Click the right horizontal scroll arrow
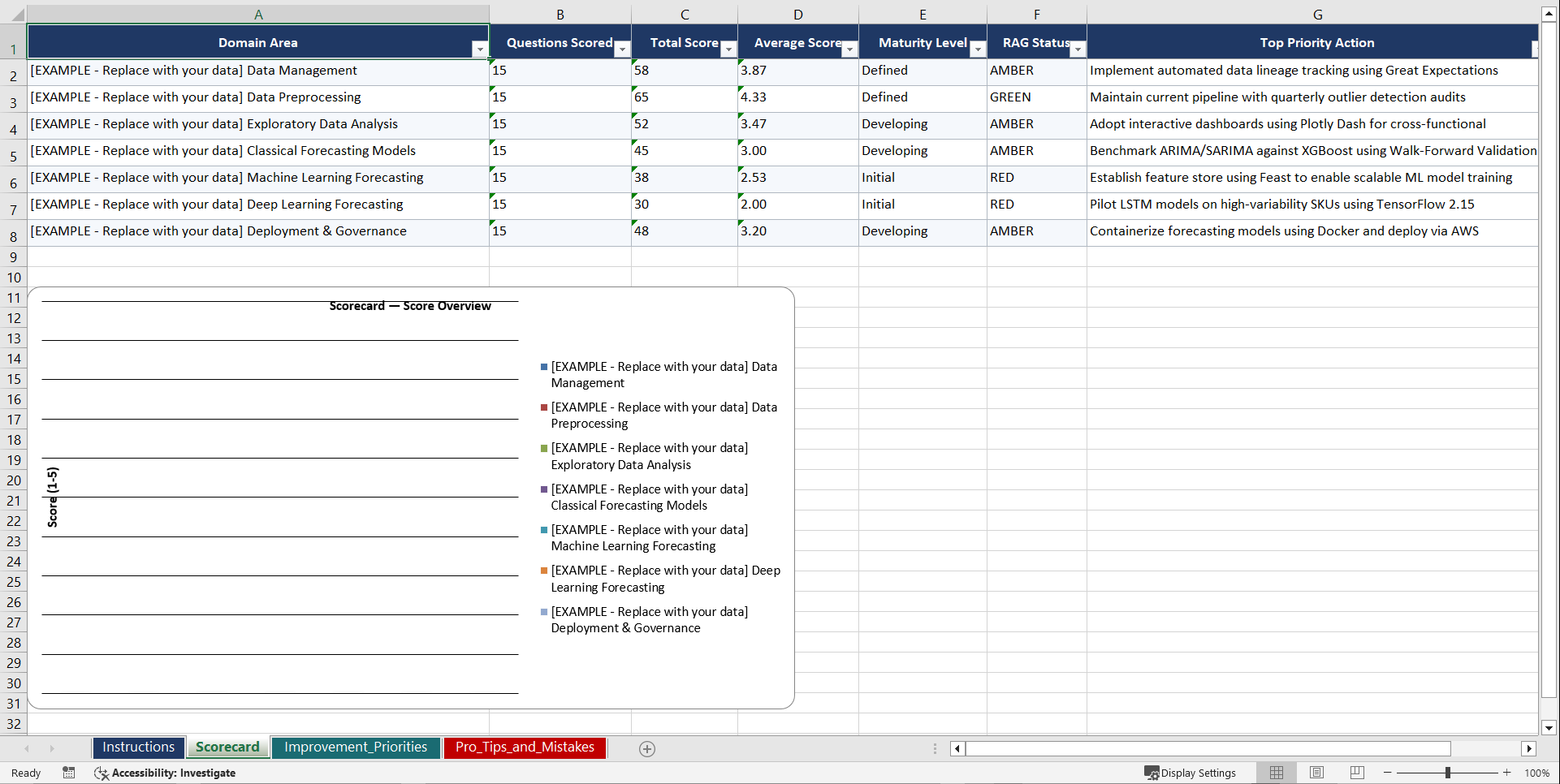This screenshot has height=784, width=1560. click(1530, 748)
